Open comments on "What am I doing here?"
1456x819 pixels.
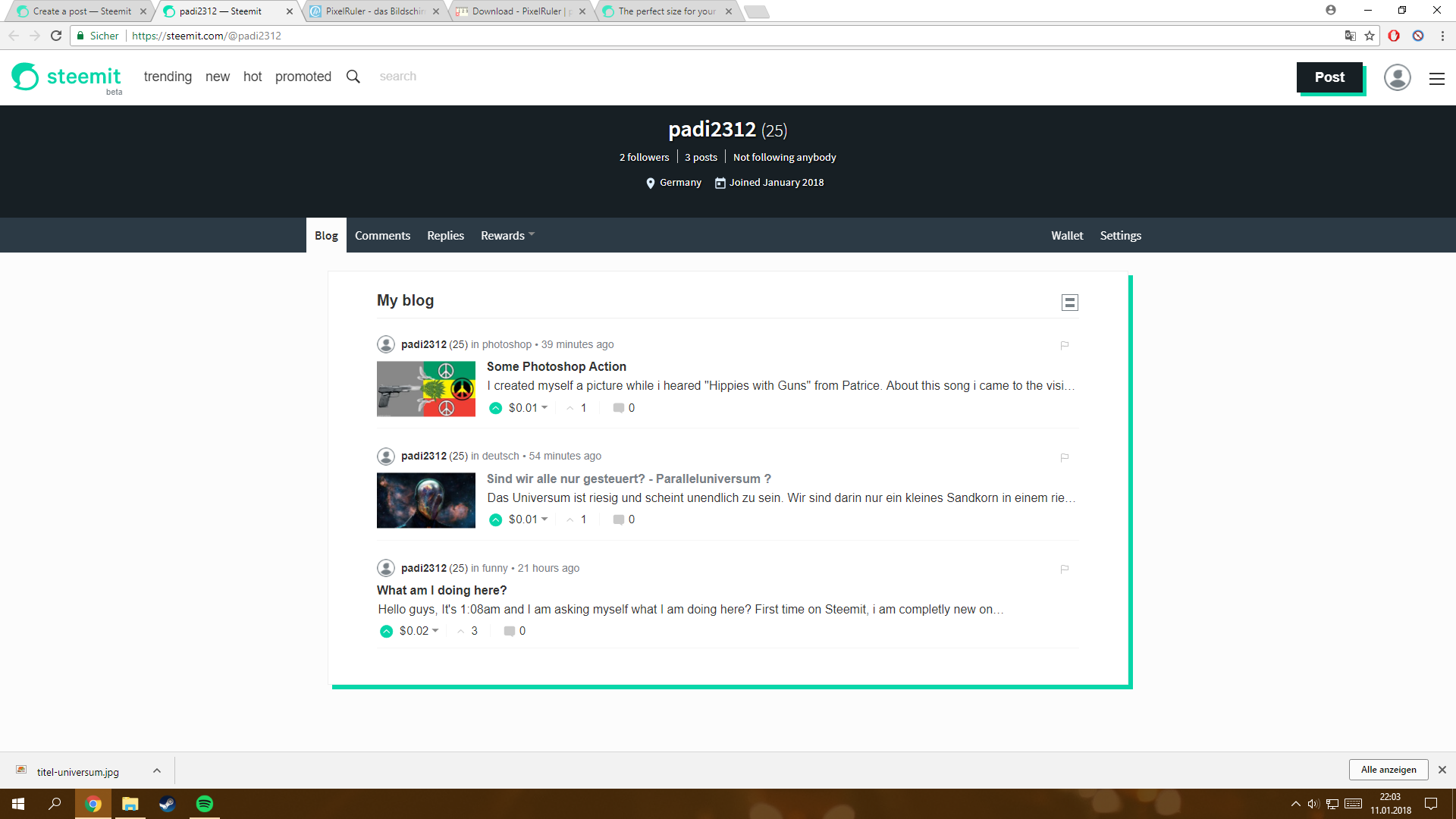[x=510, y=630]
